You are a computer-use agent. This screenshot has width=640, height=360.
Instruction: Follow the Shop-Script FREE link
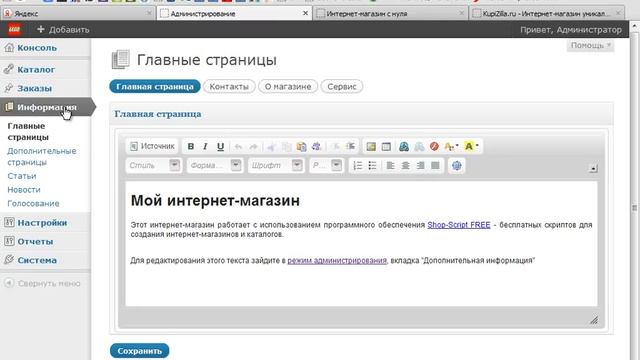459,225
